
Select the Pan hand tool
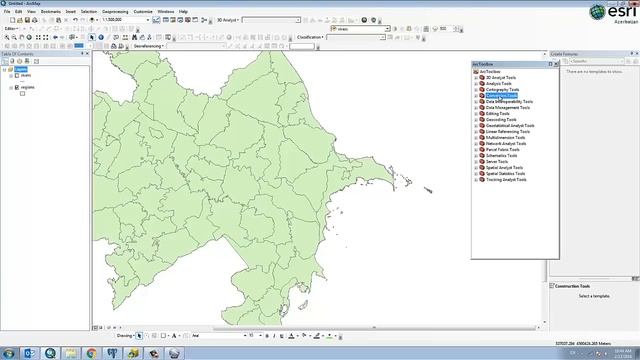tap(21, 37)
